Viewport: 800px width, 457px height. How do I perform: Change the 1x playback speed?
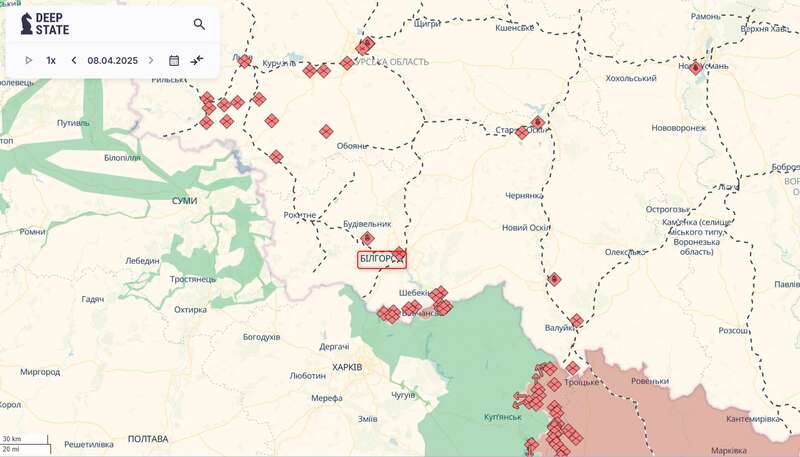(51, 60)
